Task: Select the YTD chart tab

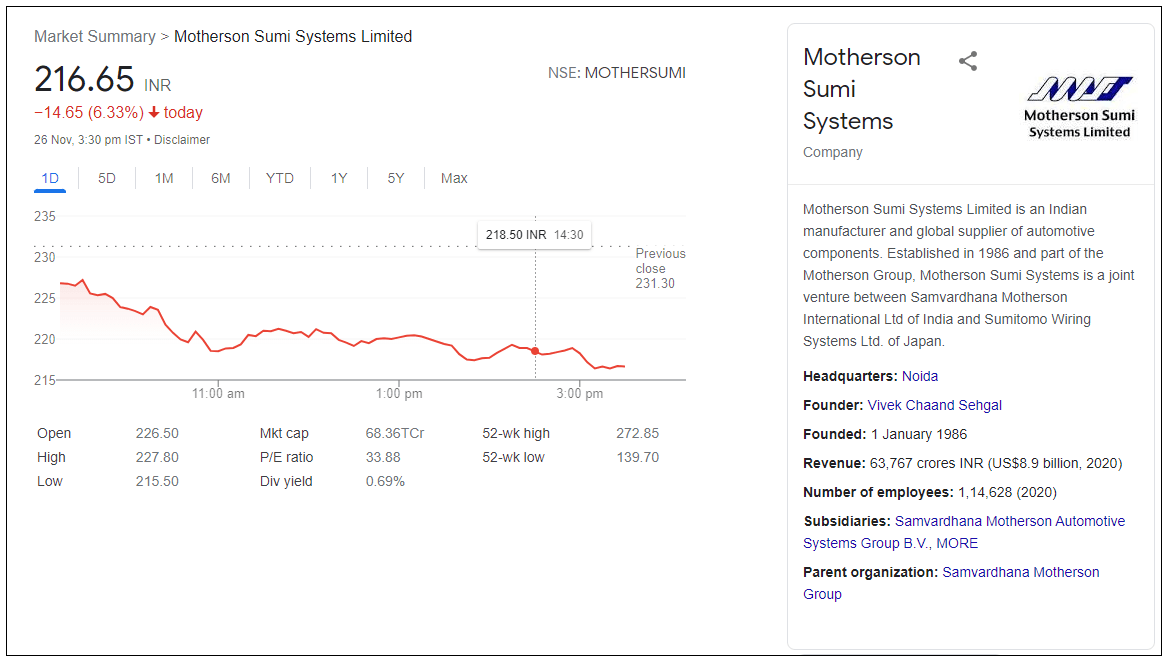Action: click(x=280, y=178)
